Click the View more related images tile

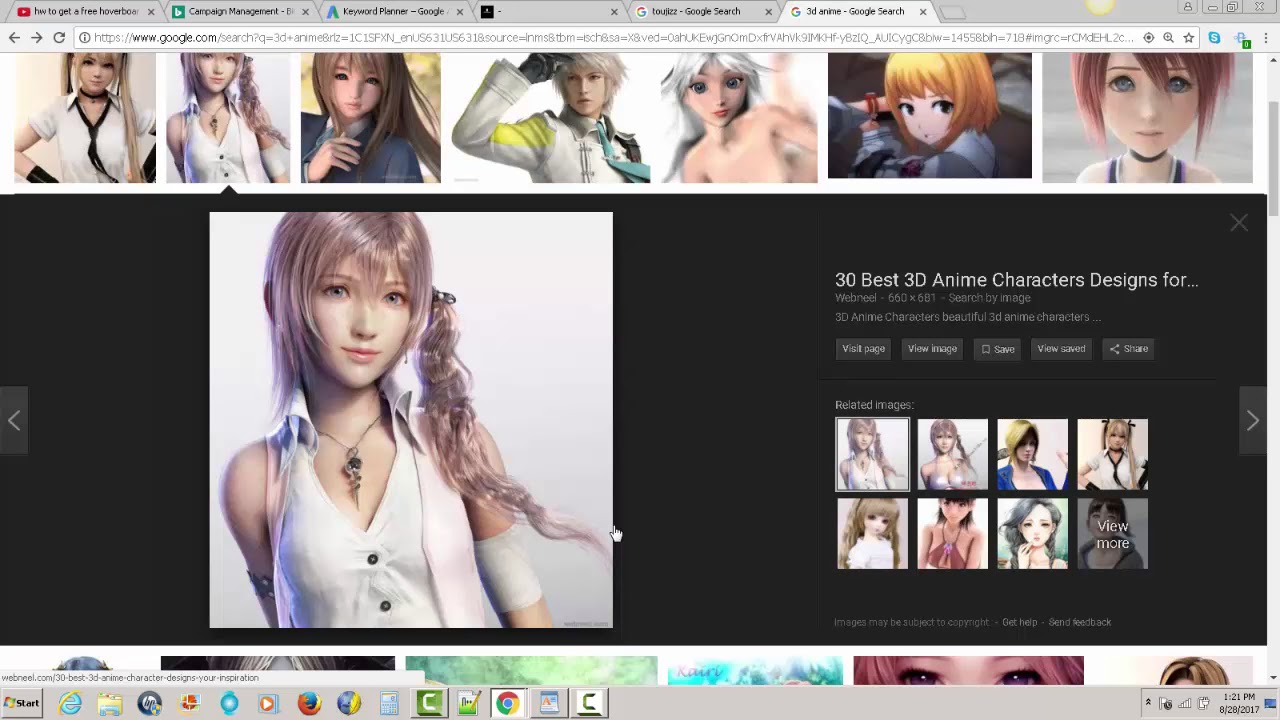(1112, 534)
